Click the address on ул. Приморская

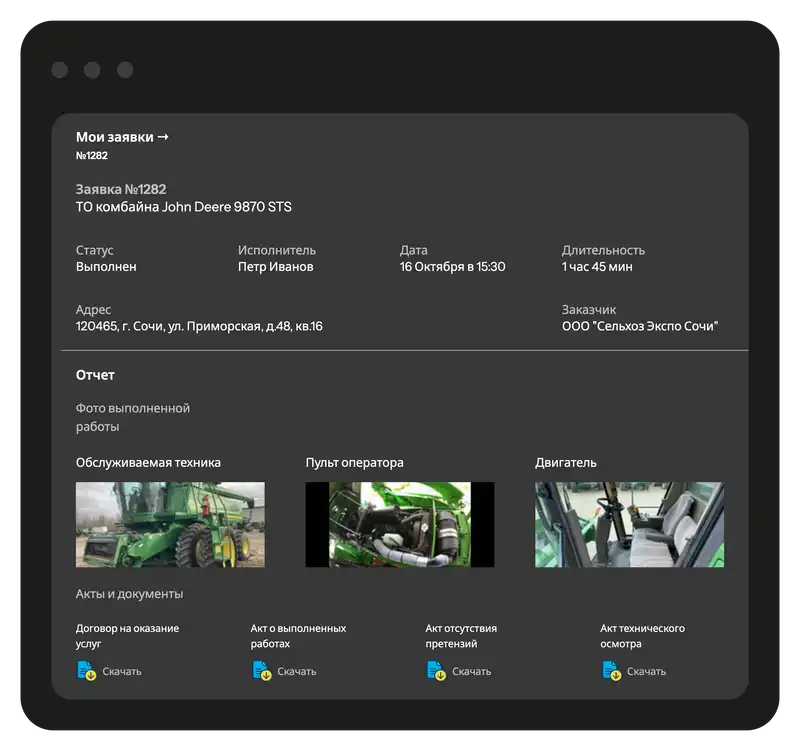click(x=199, y=326)
